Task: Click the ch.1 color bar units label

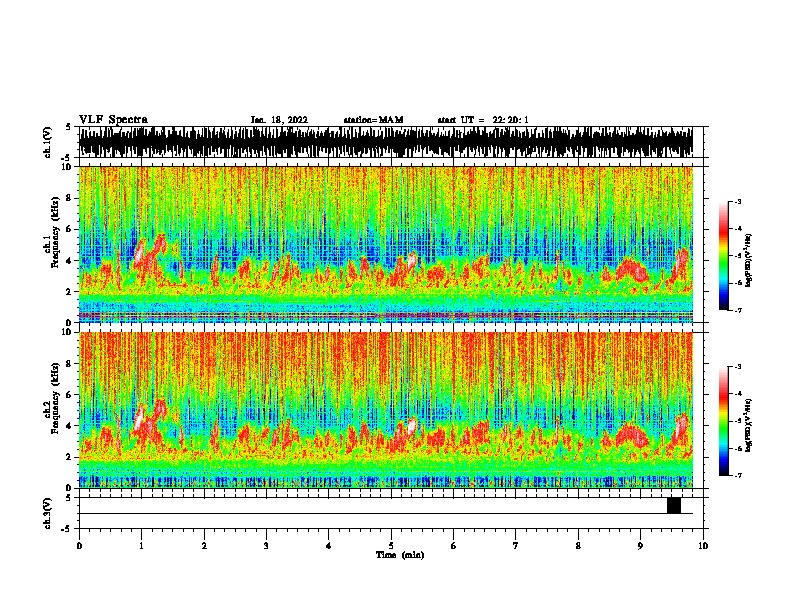Action: point(749,260)
